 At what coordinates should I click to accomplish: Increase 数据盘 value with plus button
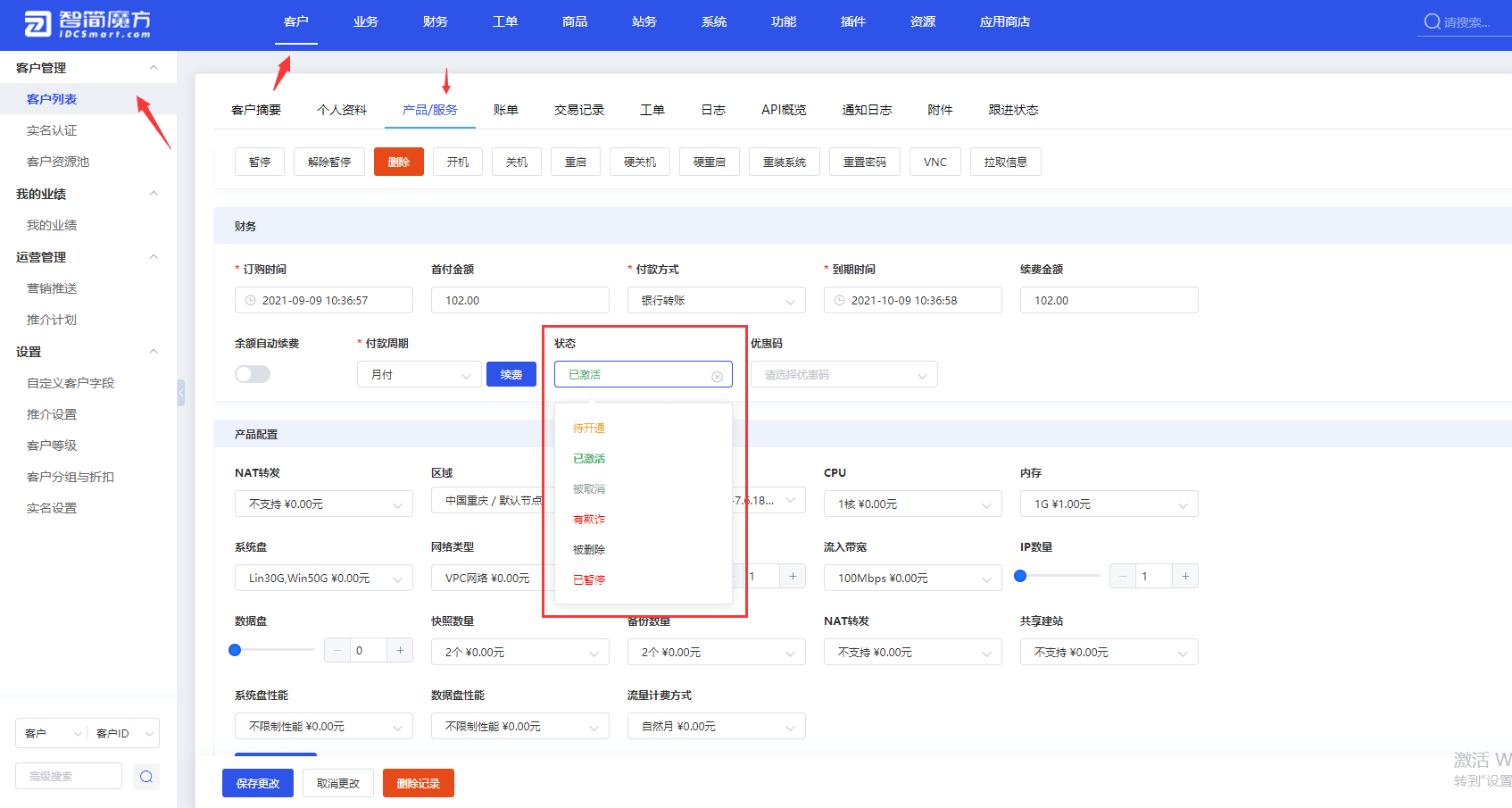tap(400, 651)
